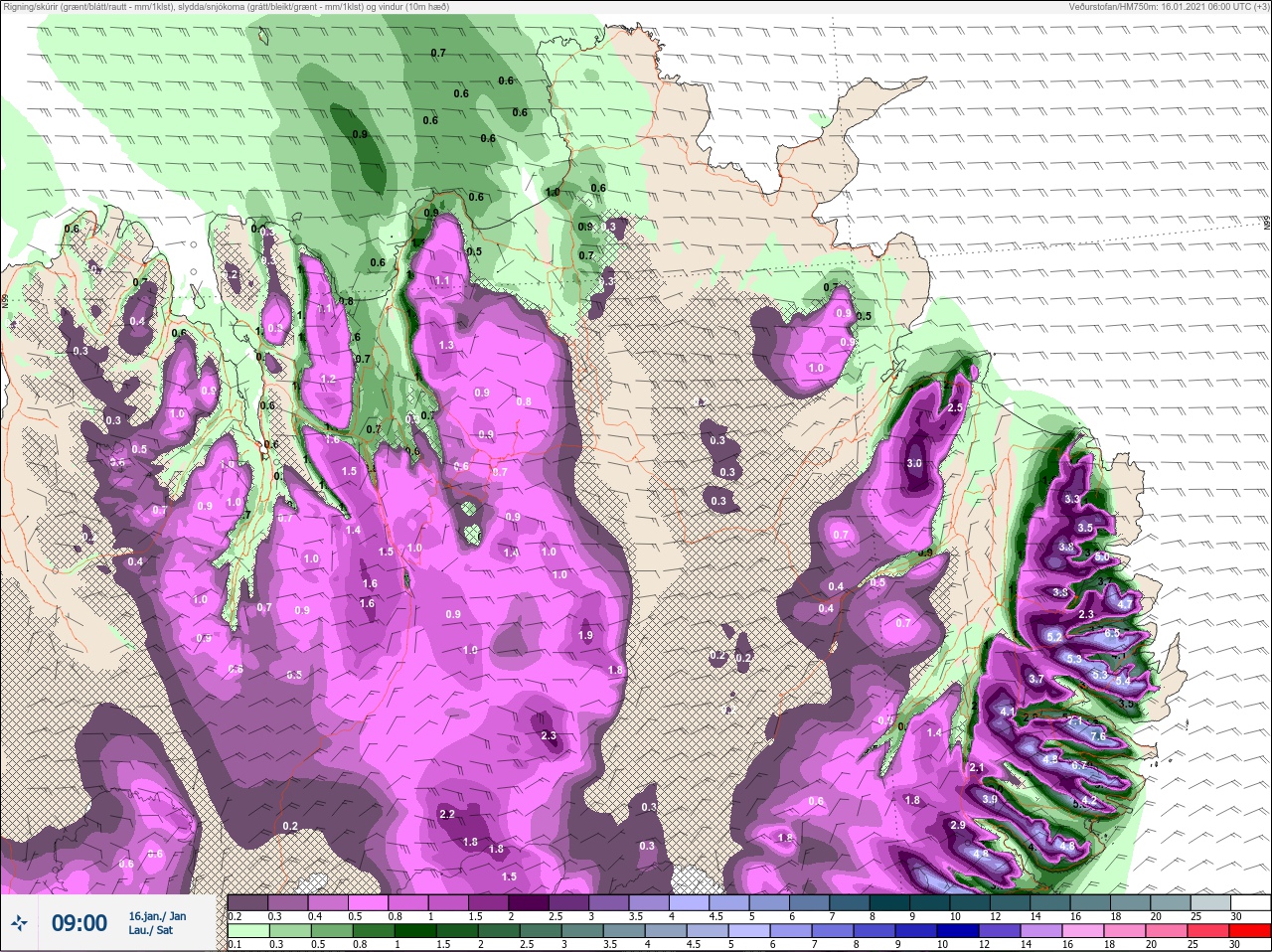Select palest green lower legend swatch at 0.1
This screenshot has height=952, width=1272.
pyautogui.click(x=248, y=931)
